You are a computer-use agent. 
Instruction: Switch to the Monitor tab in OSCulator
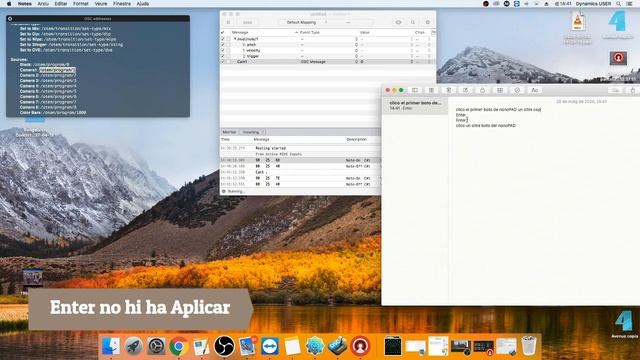(229, 132)
